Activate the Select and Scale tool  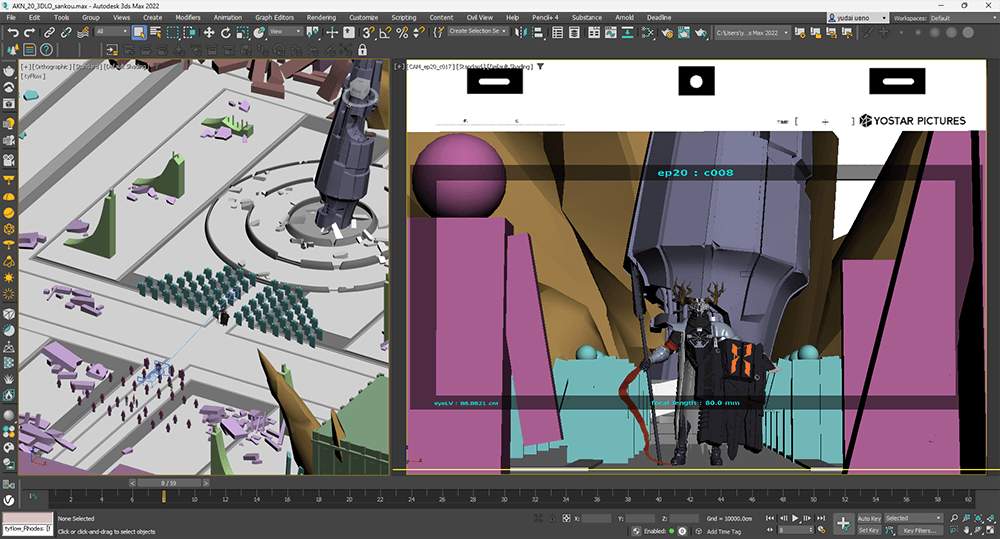[242, 32]
